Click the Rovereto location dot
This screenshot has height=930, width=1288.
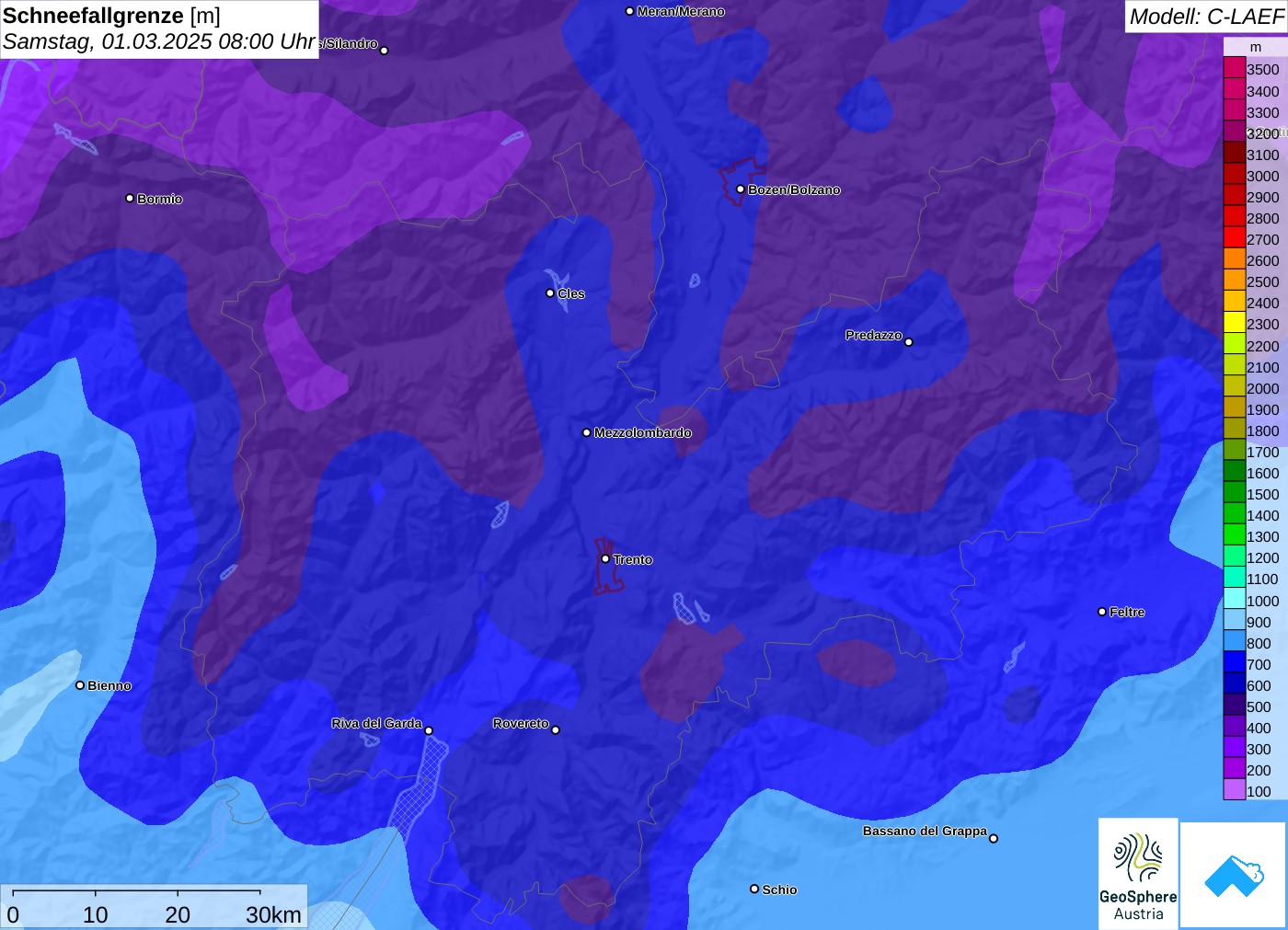pos(556,730)
